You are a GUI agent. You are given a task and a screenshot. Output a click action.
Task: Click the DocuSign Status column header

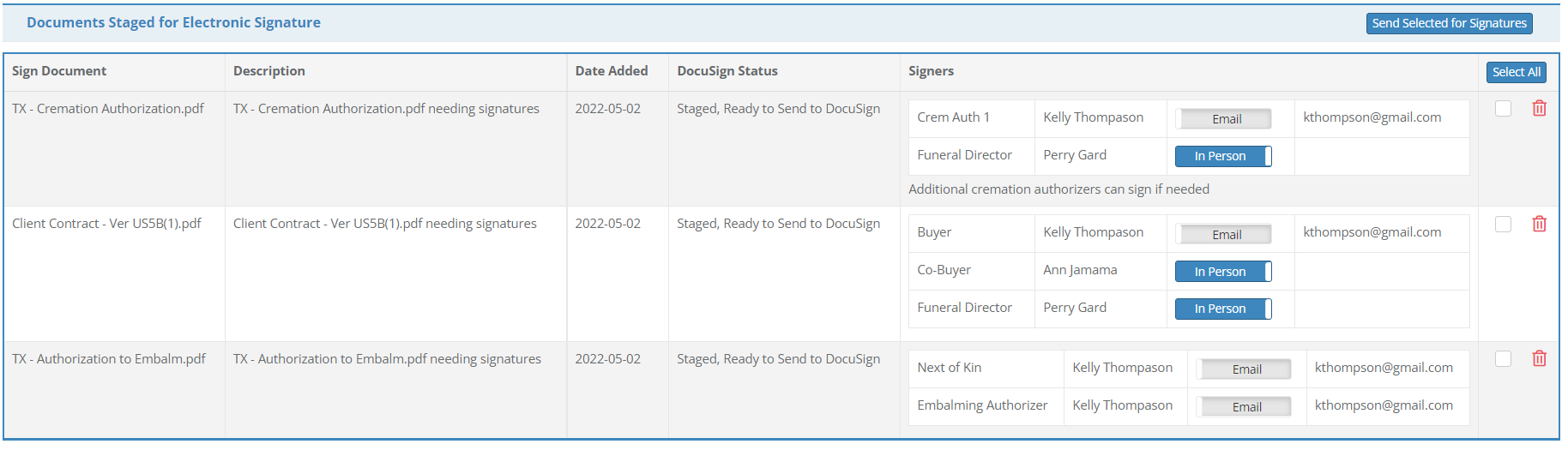tap(727, 71)
